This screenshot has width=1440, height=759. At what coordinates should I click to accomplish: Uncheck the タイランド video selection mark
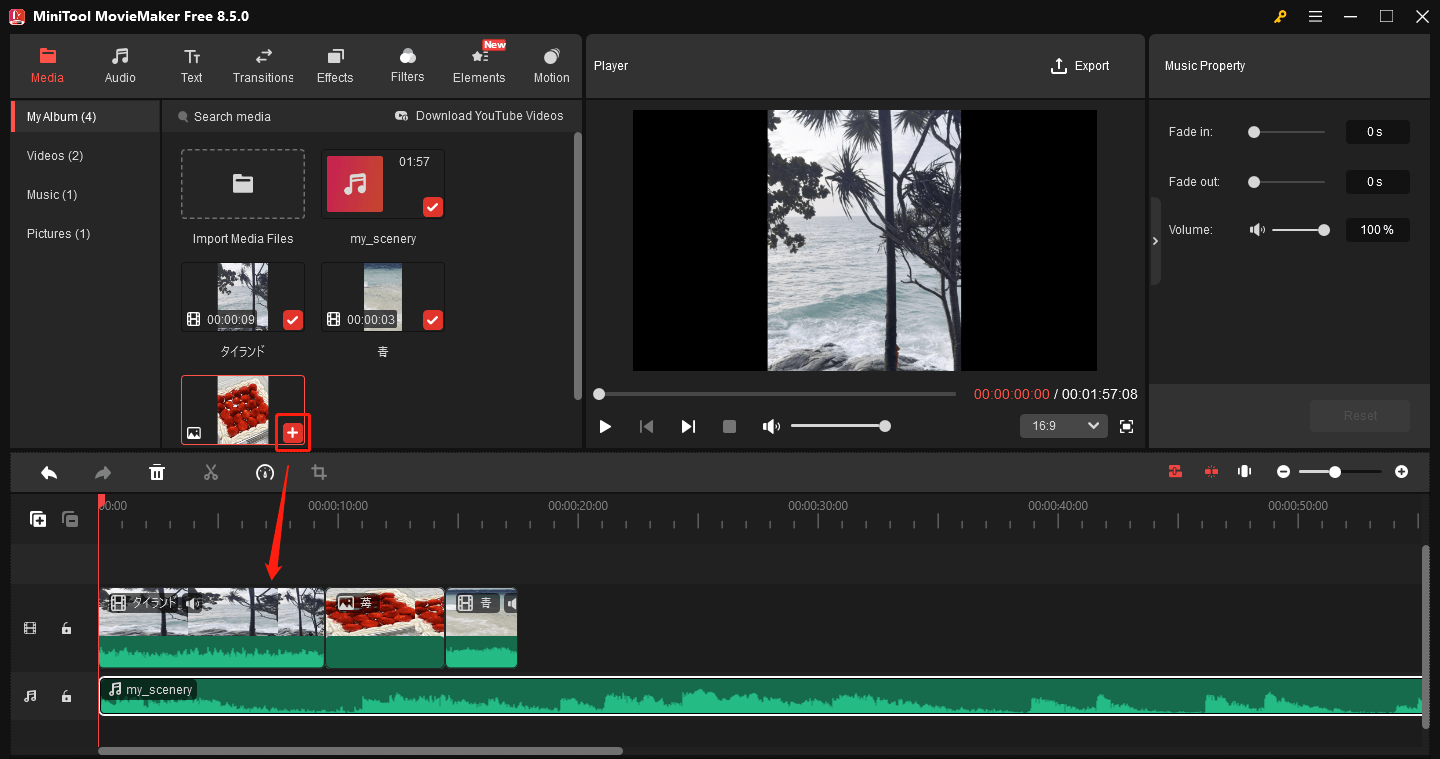click(x=292, y=320)
